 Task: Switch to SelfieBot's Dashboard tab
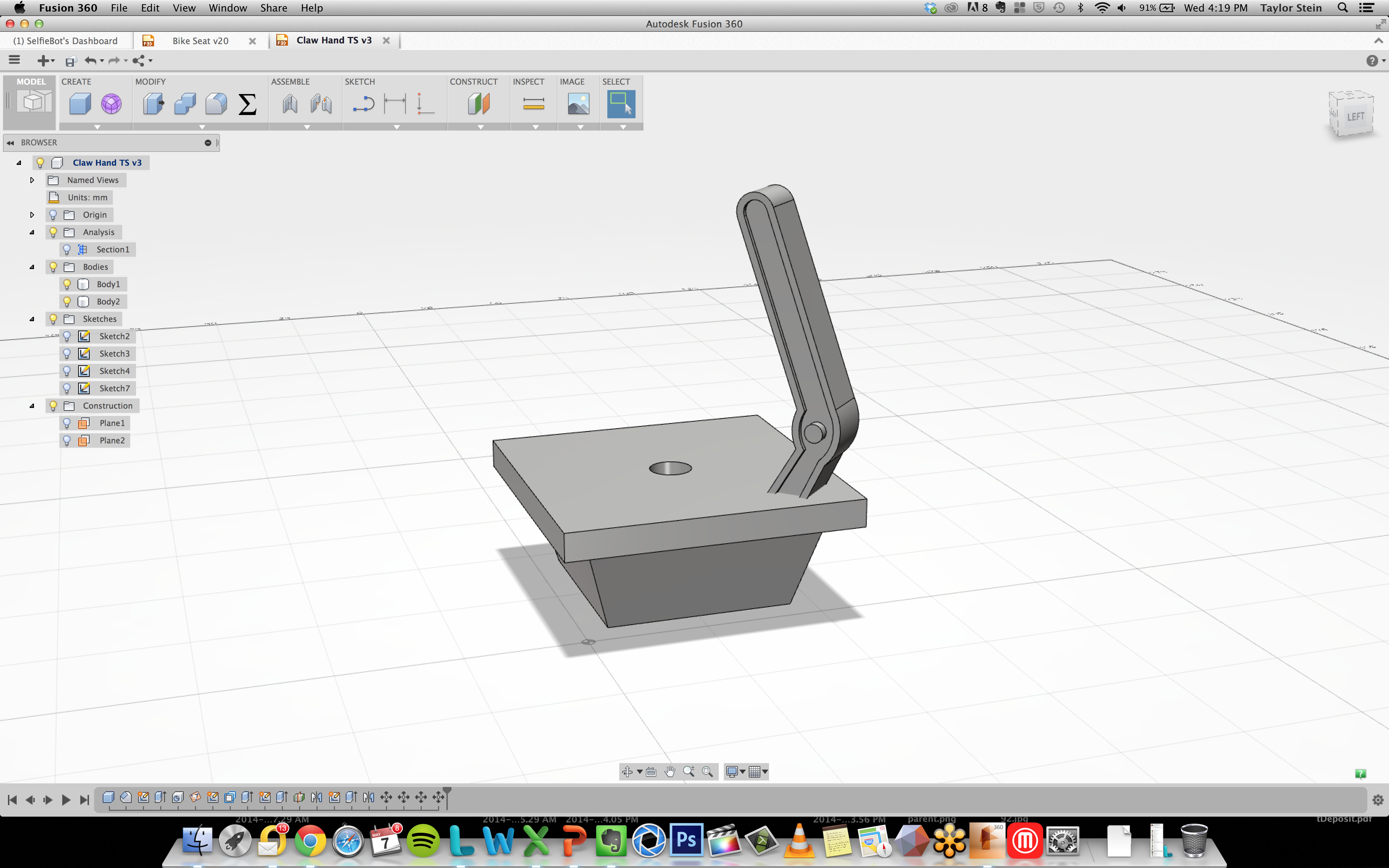[65, 41]
